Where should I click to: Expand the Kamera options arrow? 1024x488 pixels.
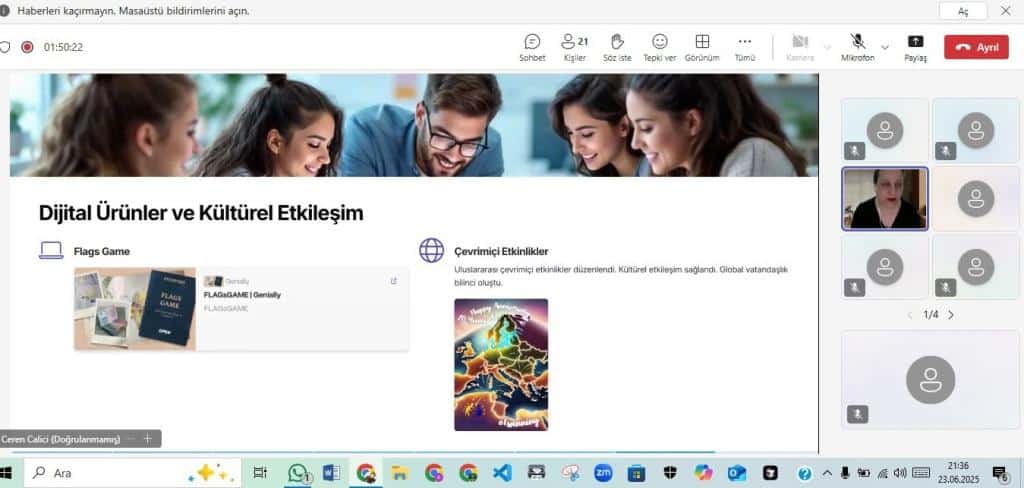click(827, 47)
